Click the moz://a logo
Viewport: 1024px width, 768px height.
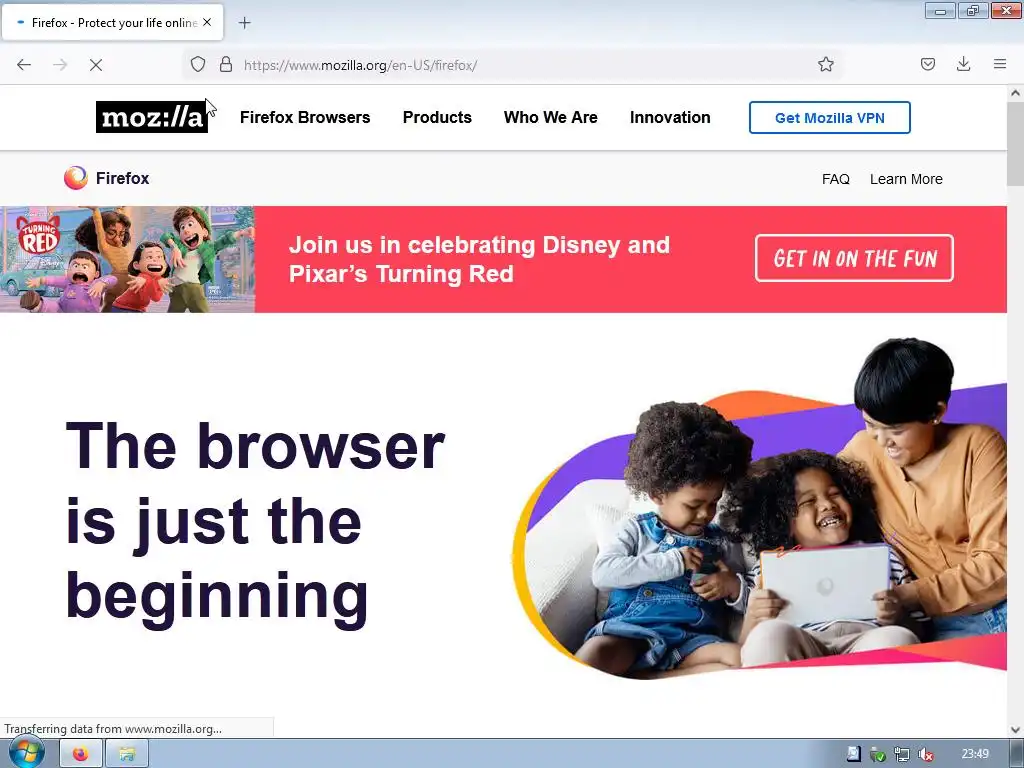(x=152, y=117)
